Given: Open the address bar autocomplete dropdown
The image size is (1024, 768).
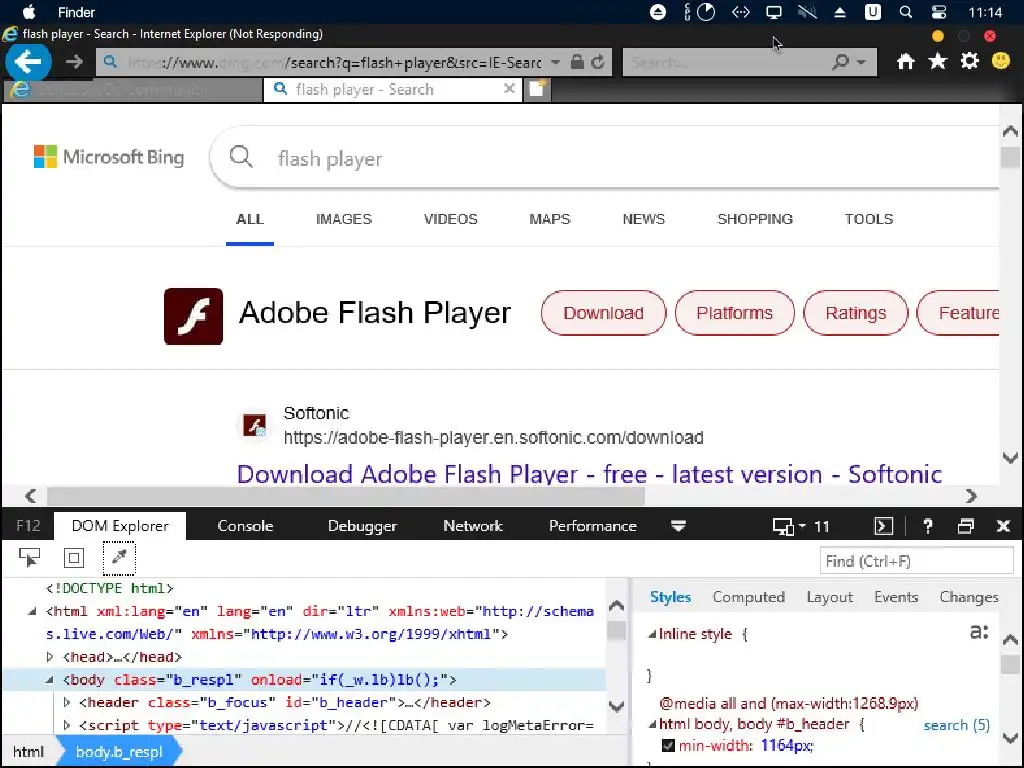Looking at the screenshot, I should click(555, 62).
